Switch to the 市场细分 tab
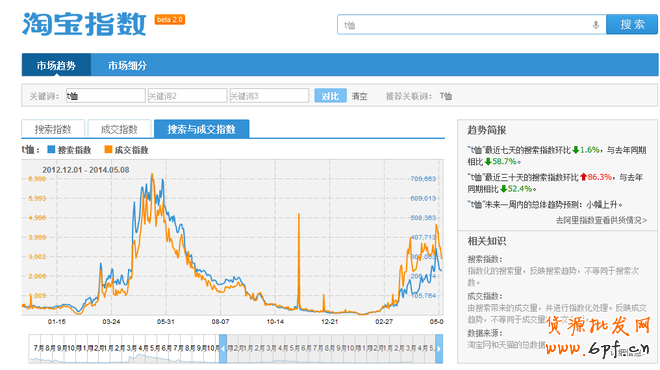This screenshot has height=370, width=660. (127, 66)
